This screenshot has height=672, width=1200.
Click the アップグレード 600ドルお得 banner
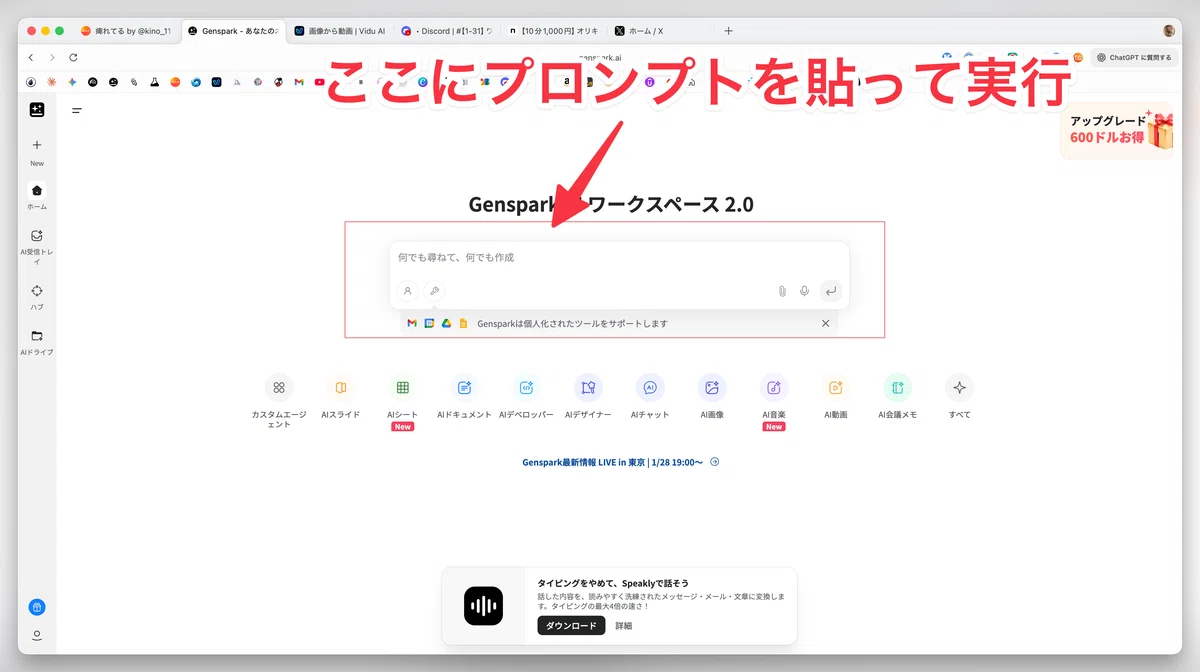click(x=1118, y=130)
